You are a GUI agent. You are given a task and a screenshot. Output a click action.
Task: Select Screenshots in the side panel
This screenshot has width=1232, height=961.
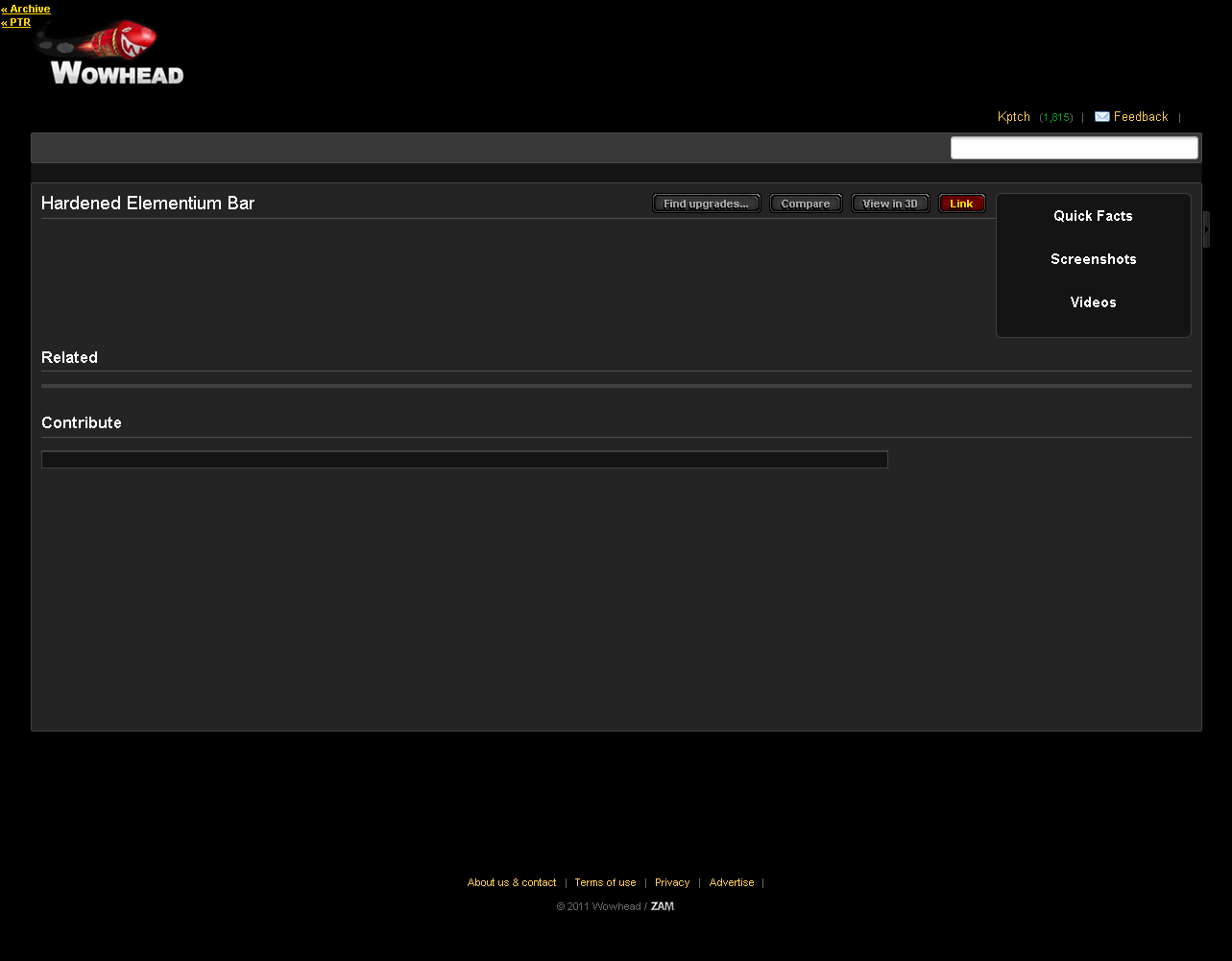[x=1093, y=259]
